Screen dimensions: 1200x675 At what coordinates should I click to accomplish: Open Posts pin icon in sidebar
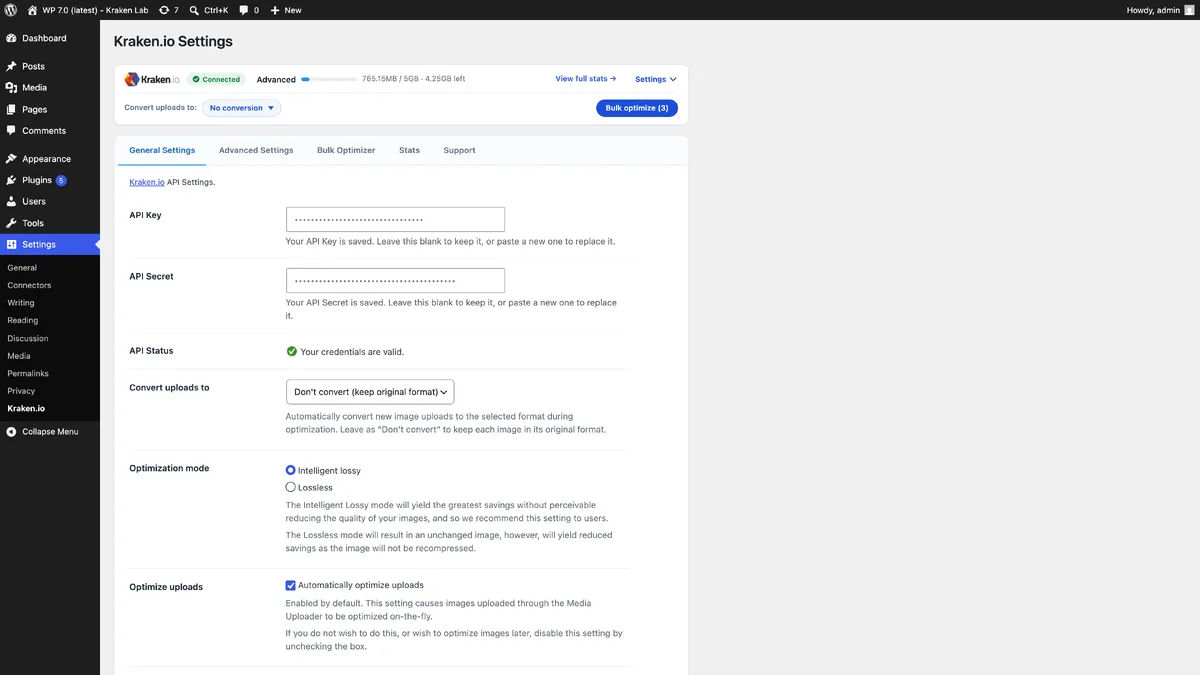pyautogui.click(x=11, y=66)
